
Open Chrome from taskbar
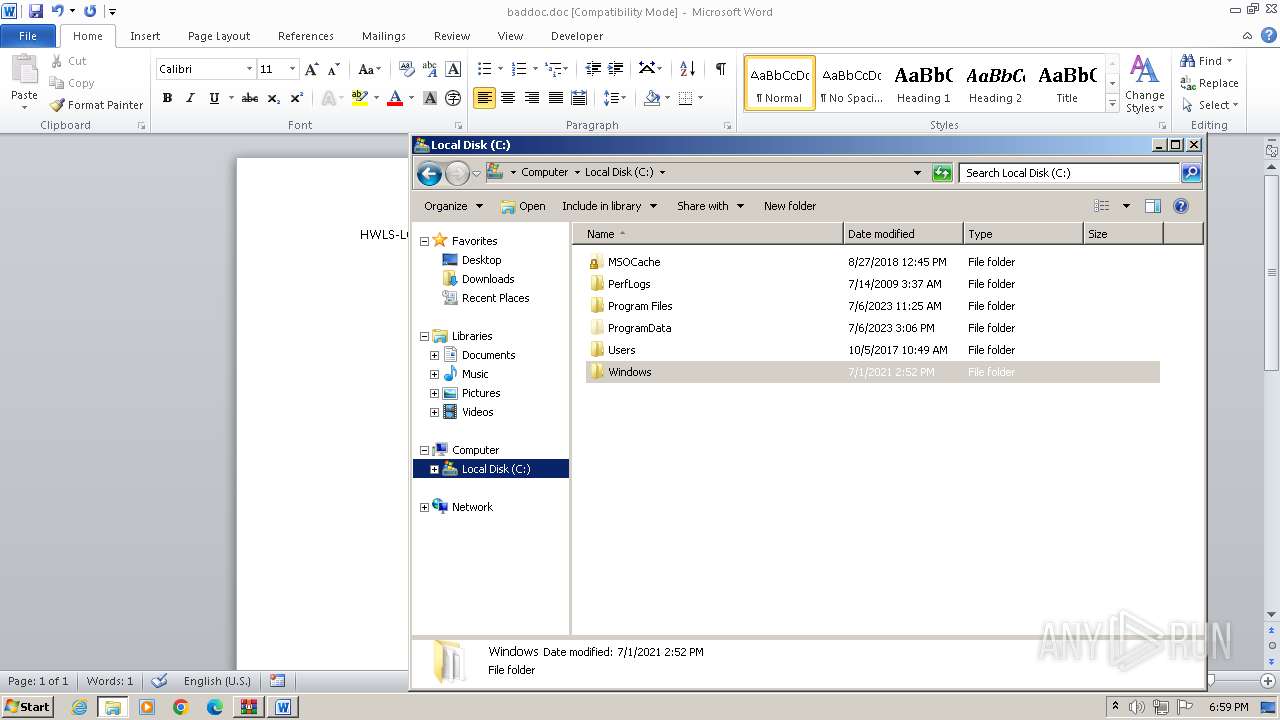point(180,707)
